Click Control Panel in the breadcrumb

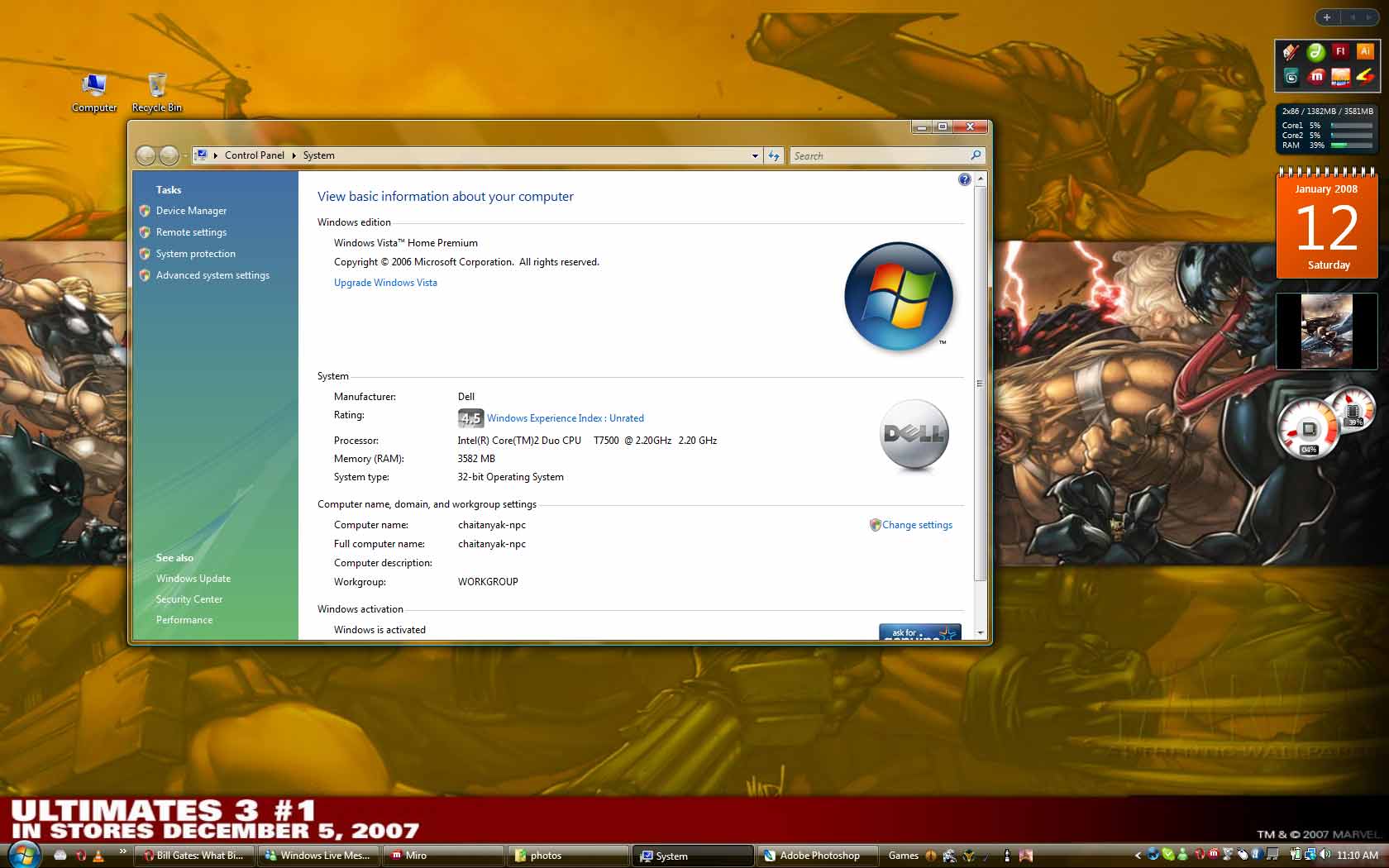(255, 155)
